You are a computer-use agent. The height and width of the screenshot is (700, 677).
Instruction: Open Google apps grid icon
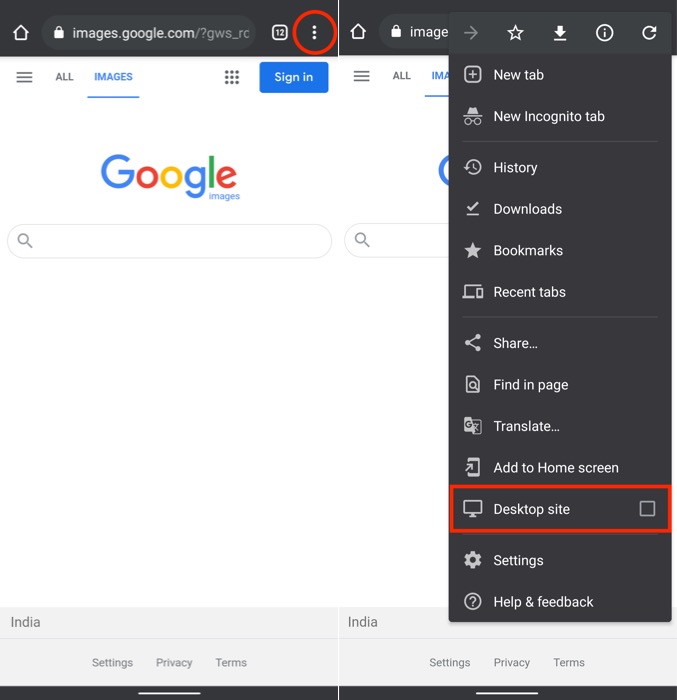tap(232, 77)
